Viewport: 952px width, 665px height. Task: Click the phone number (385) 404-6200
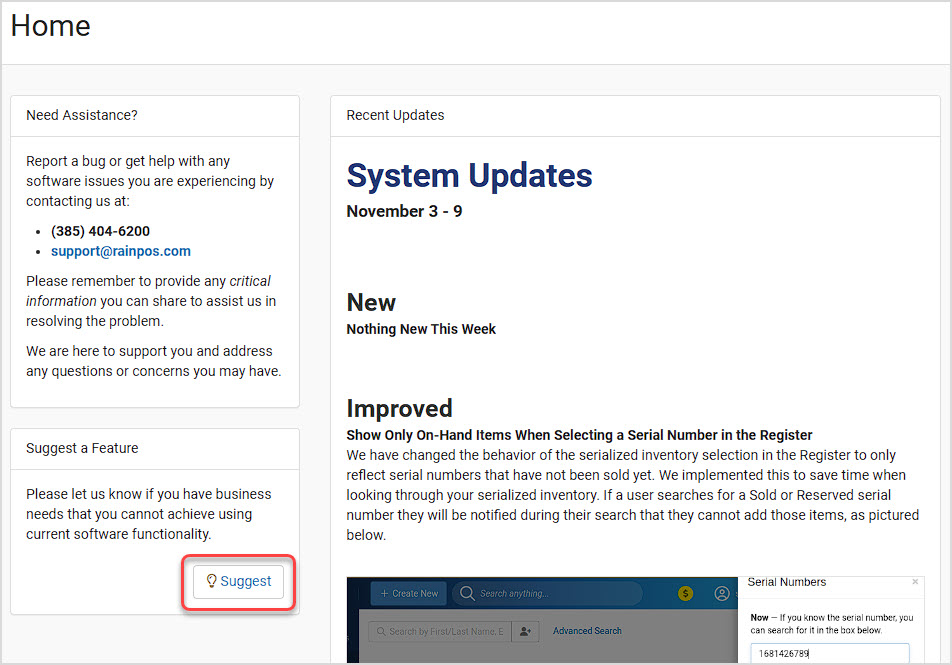pyautogui.click(x=100, y=231)
